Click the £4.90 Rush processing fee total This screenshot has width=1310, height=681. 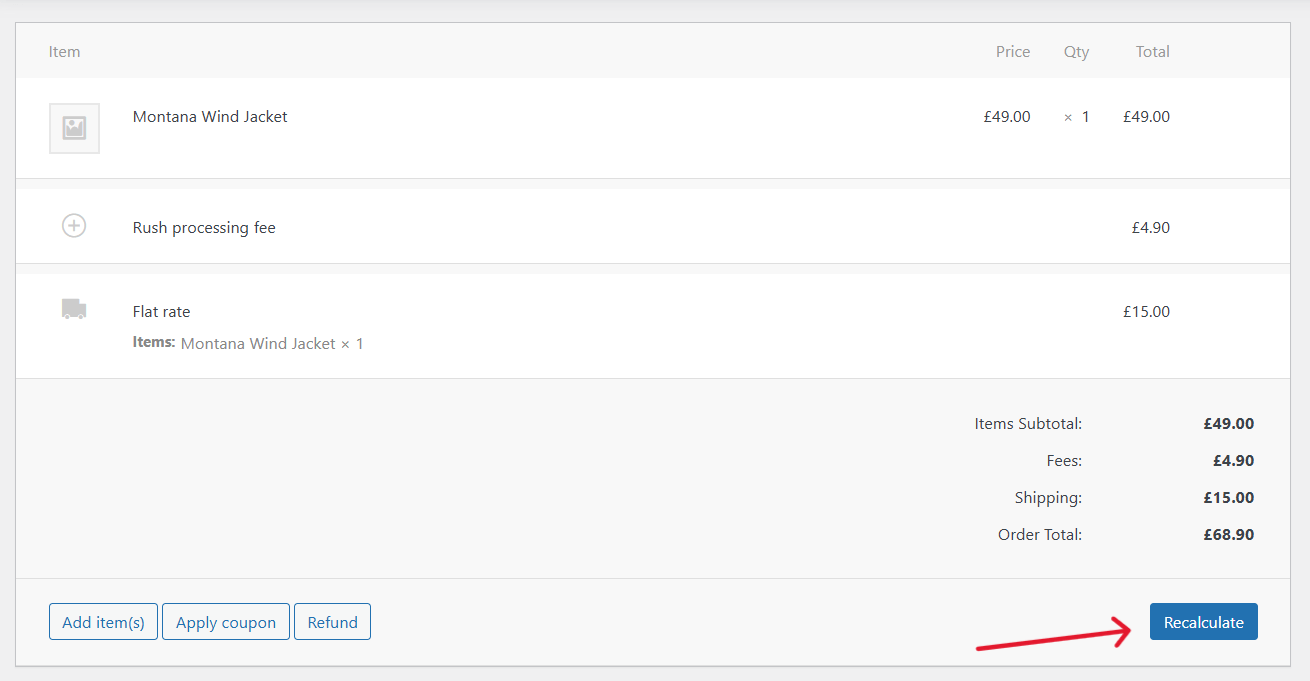point(1150,227)
